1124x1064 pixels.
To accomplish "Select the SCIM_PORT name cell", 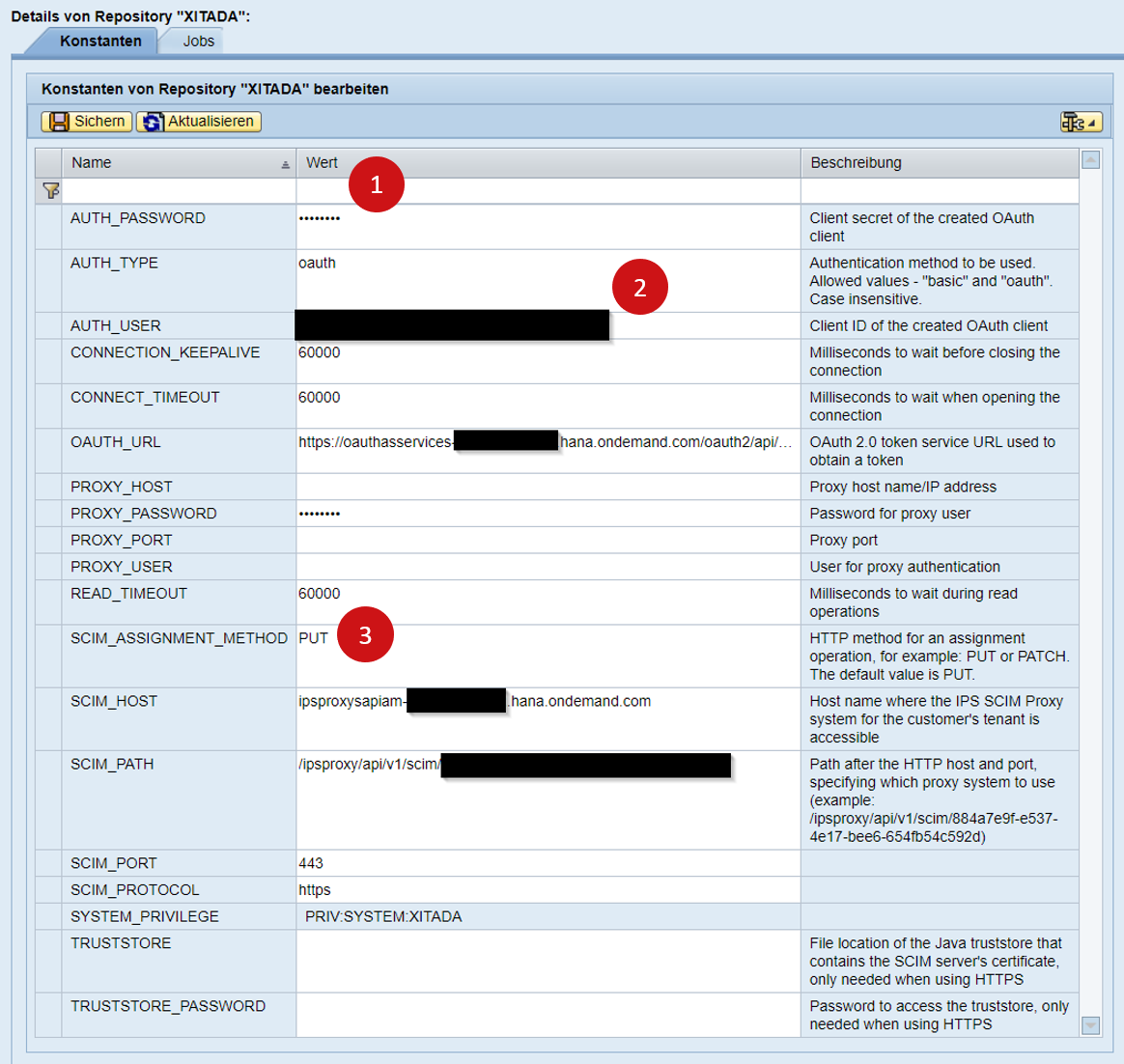I will [x=179, y=863].
